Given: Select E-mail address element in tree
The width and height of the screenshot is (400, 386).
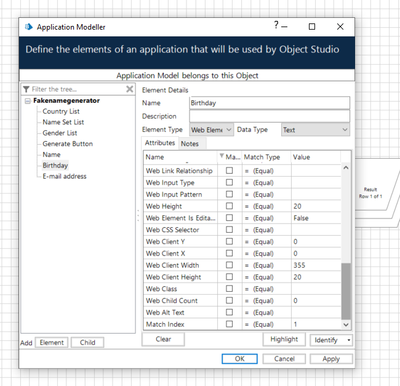Looking at the screenshot, I should click(64, 176).
